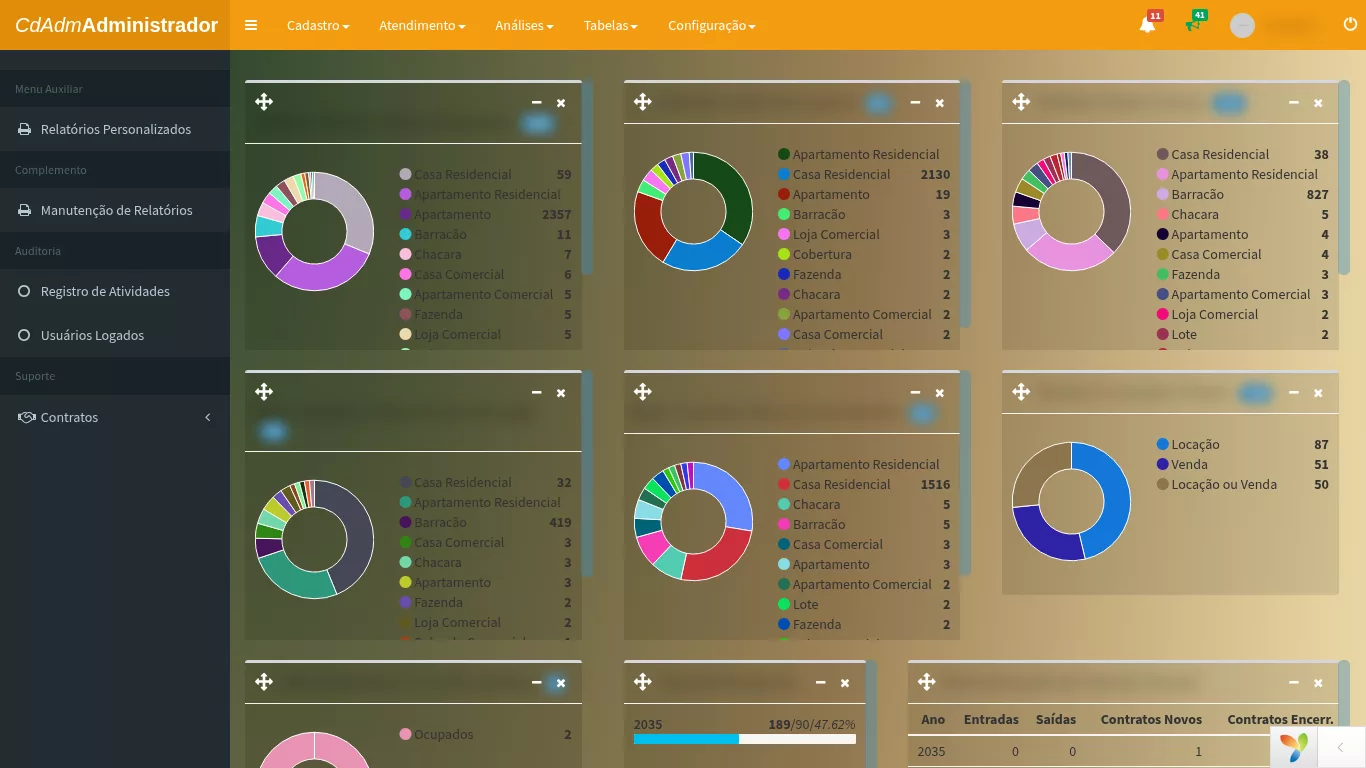Open the megaphone announcements showing 41
This screenshot has width=1366, height=768.
coord(1193,24)
